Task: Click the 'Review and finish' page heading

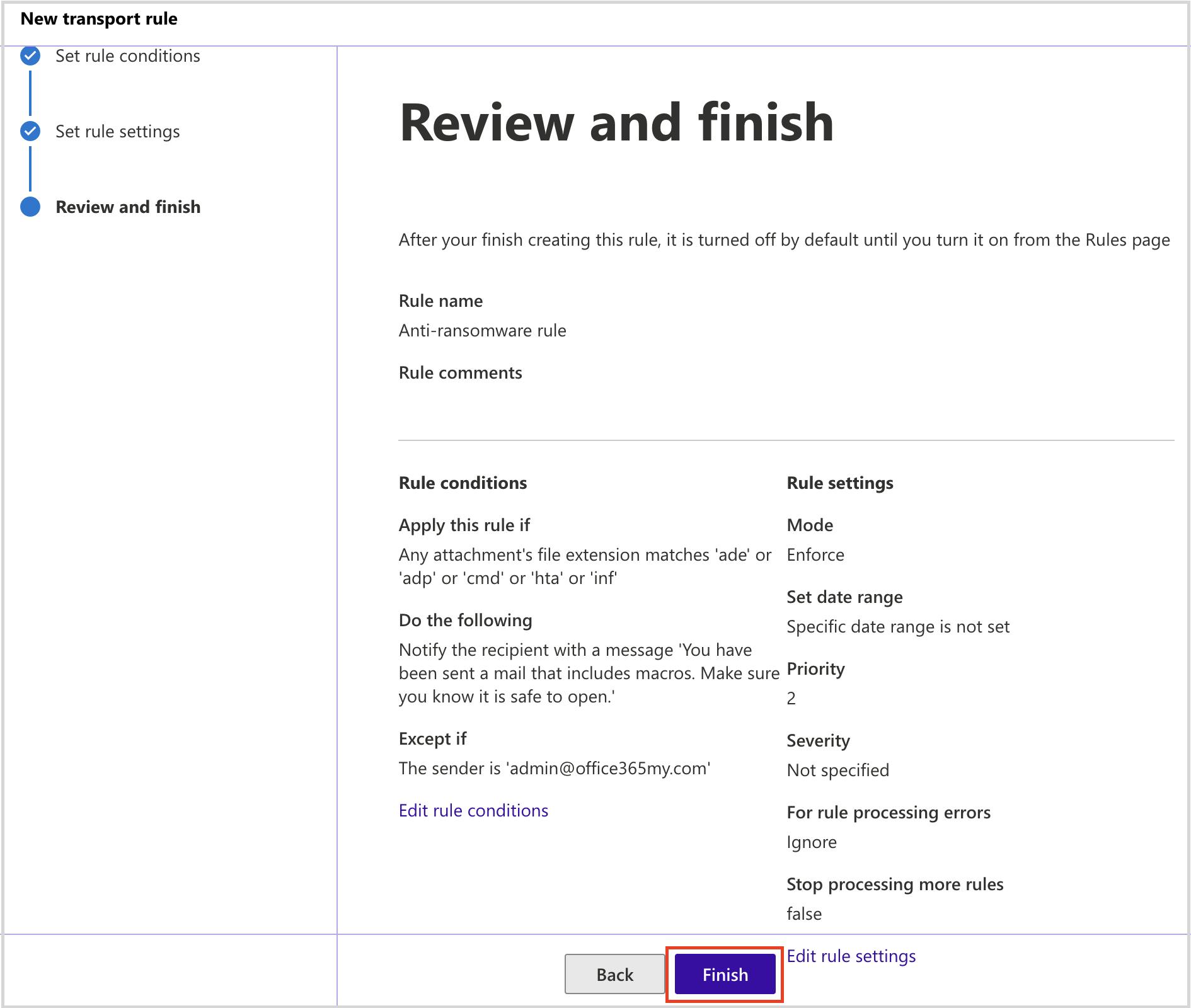Action: 616,122
